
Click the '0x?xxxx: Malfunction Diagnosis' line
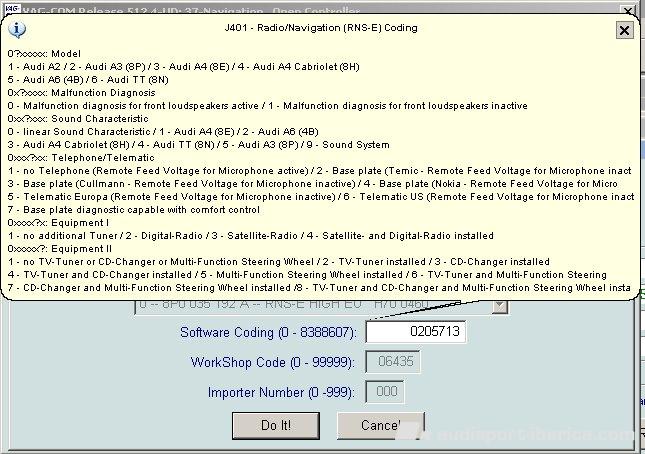point(81,93)
